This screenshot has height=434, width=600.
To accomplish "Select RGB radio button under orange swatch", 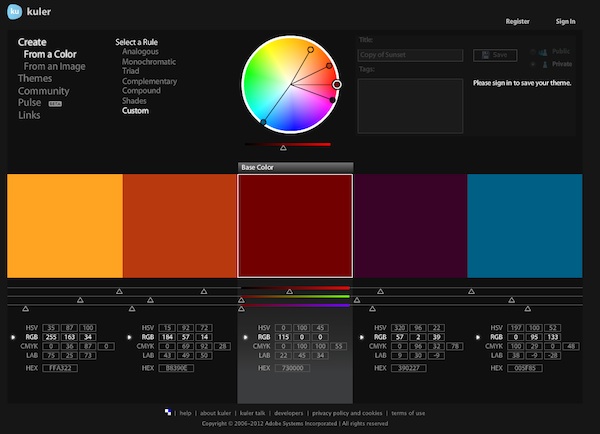I will click(11, 338).
